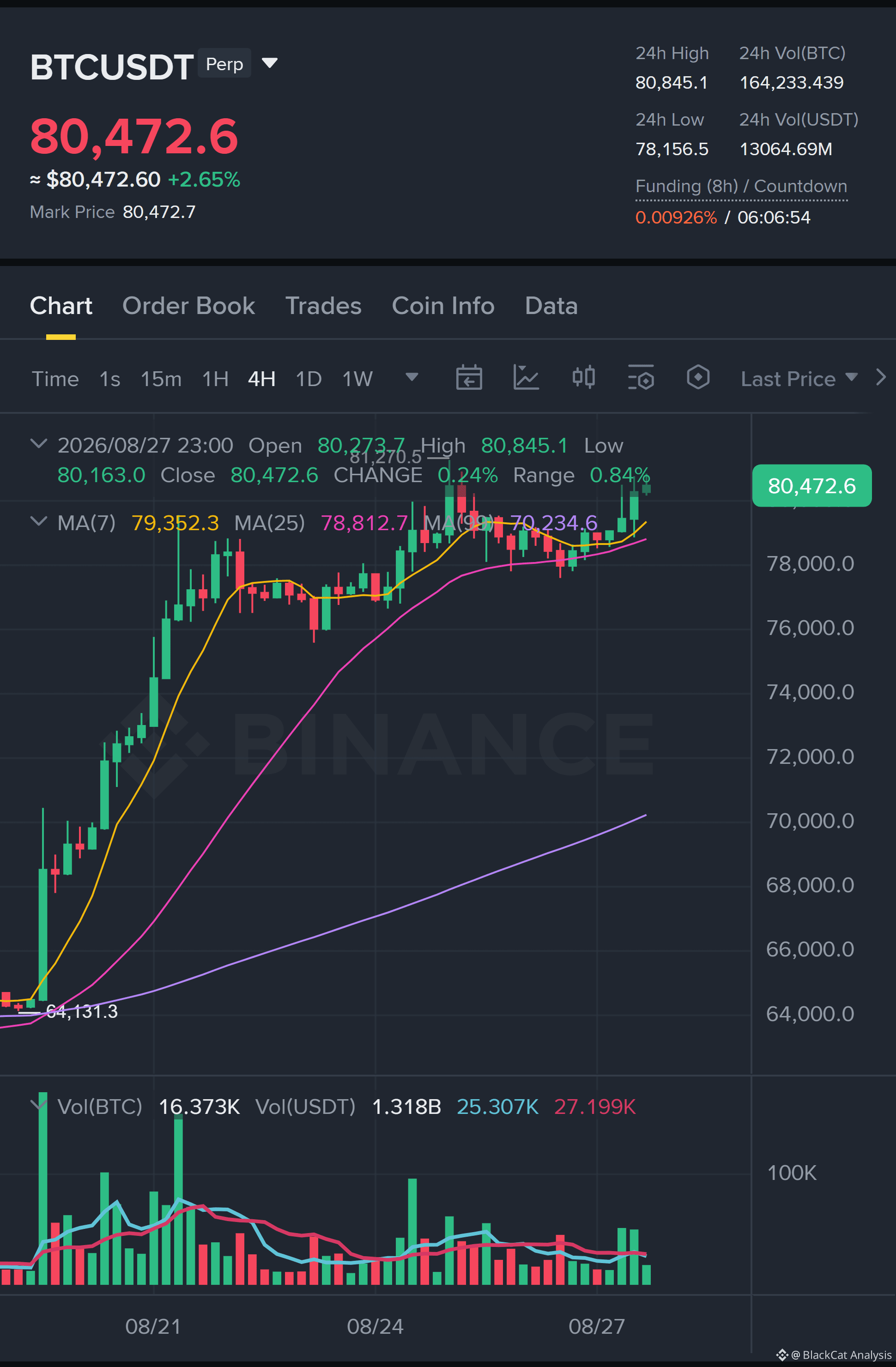This screenshot has width=896, height=1367.
Task: Click the last price 80,472.6 headline
Action: 134,136
